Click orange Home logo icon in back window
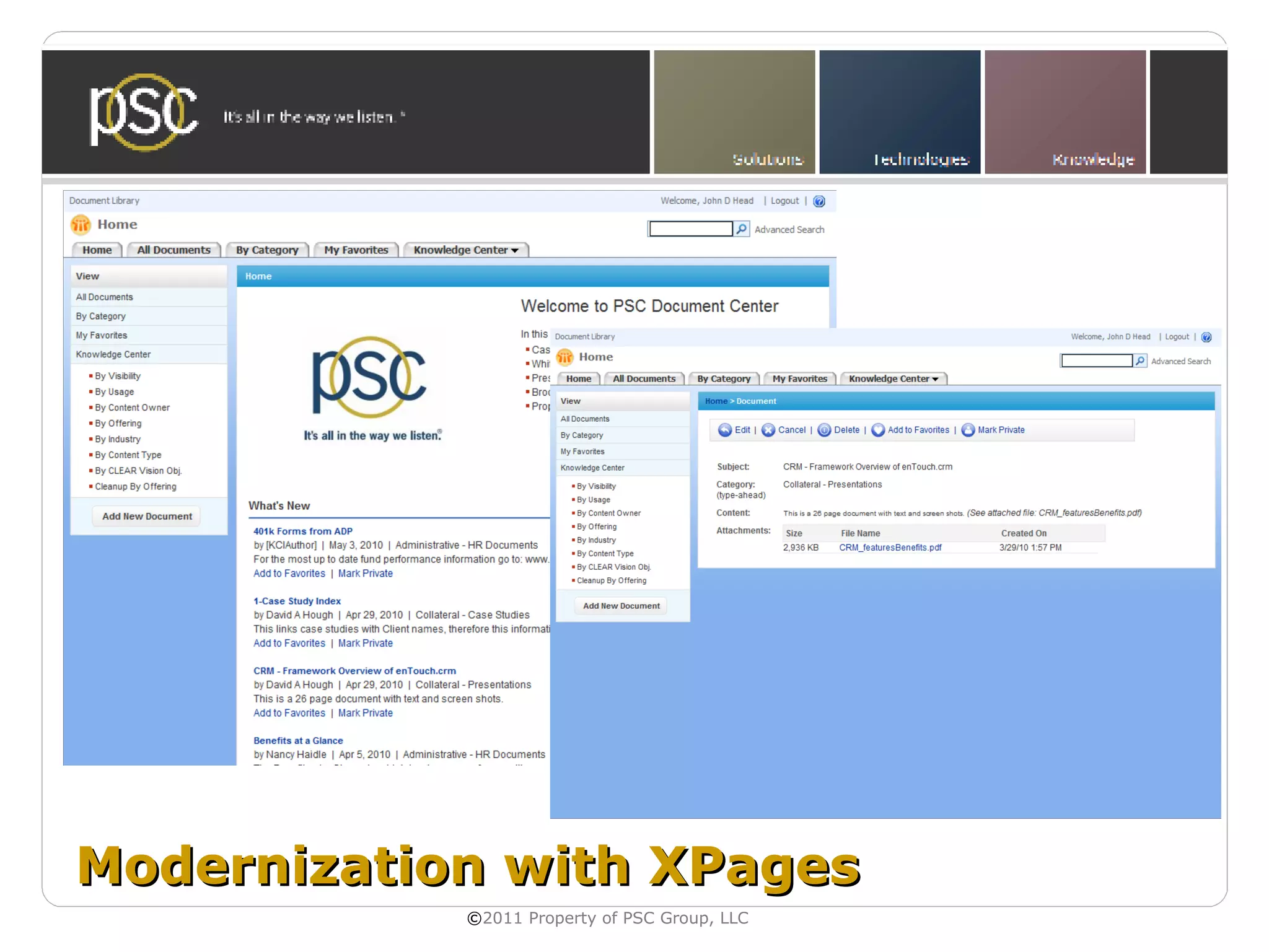Screen dimensions: 1269x952 pyautogui.click(x=81, y=224)
